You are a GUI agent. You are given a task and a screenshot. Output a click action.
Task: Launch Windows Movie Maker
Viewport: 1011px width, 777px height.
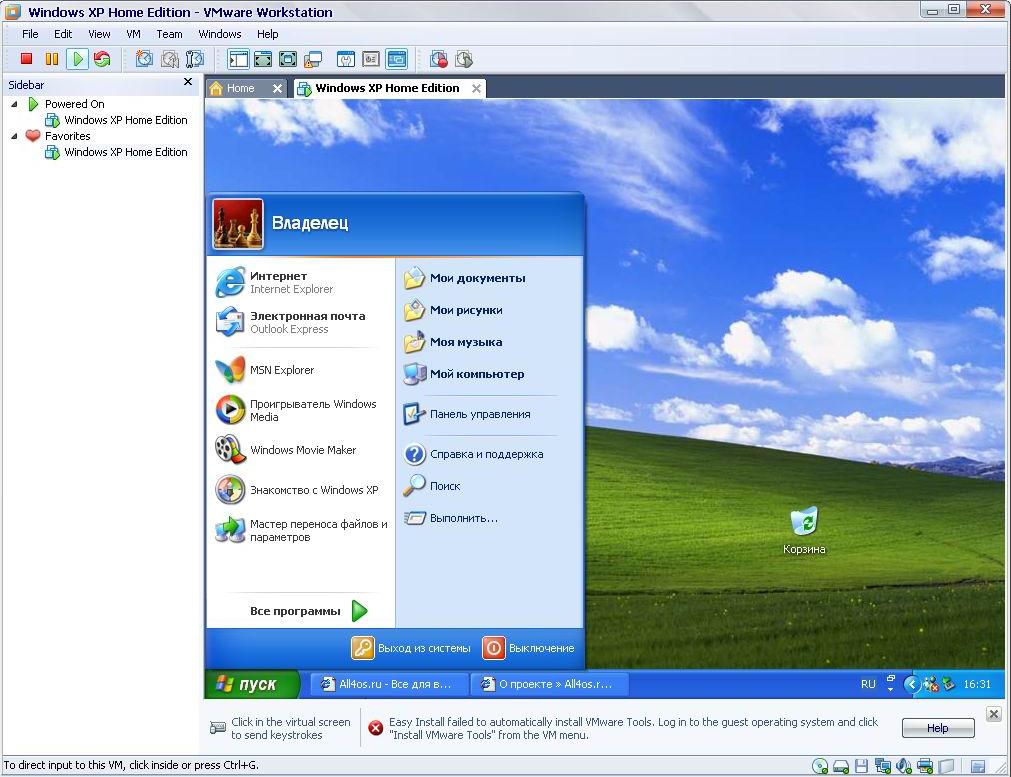[x=300, y=450]
